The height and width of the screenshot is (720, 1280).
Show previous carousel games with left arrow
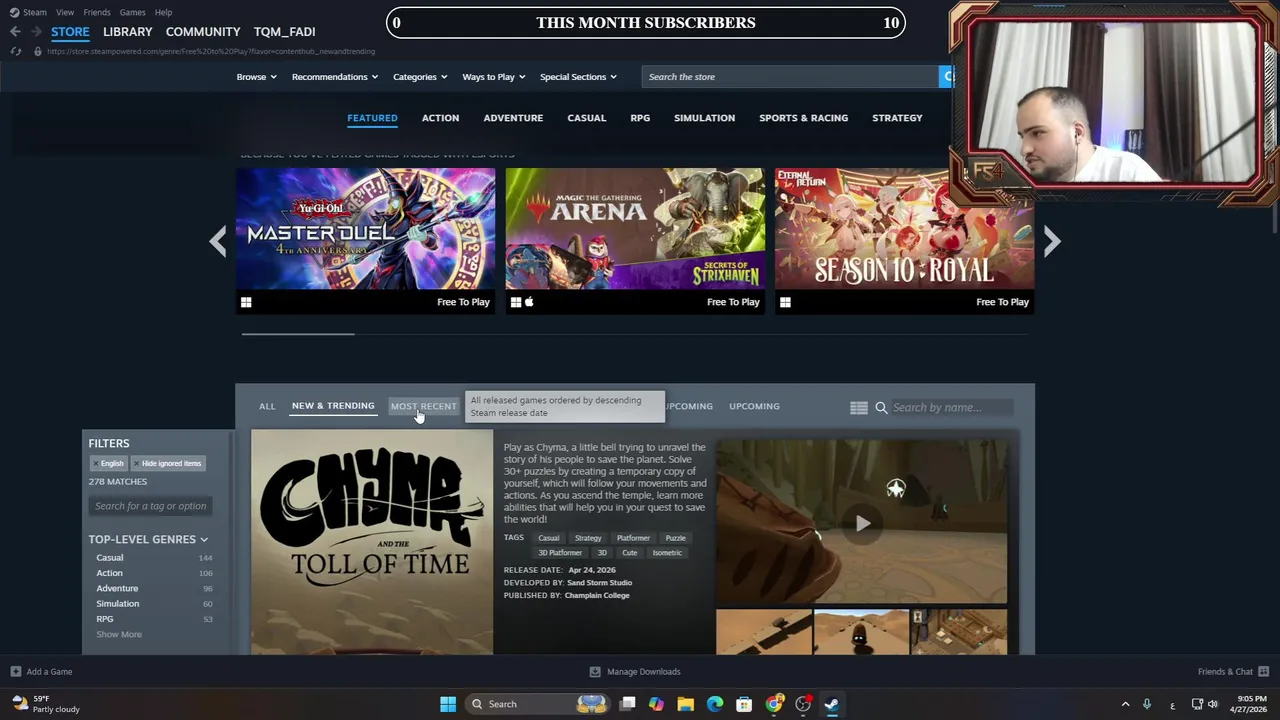pyautogui.click(x=218, y=241)
